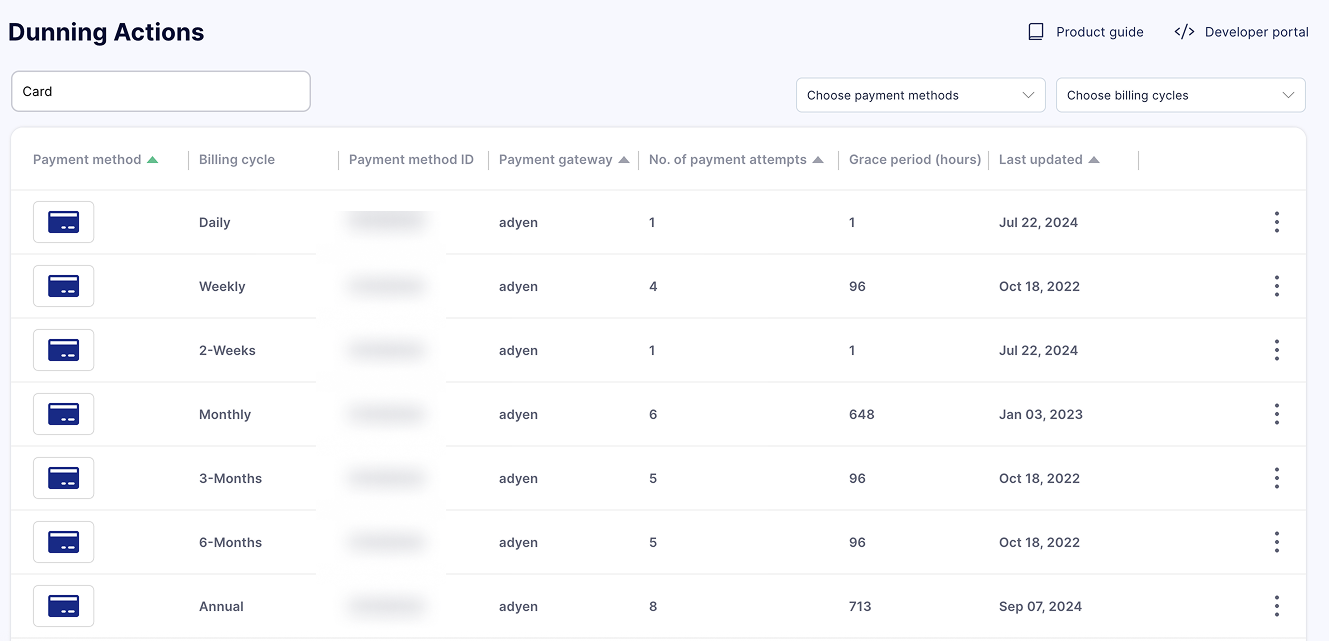Open kebab menu for 6-Months row
1329x641 pixels.
(1277, 542)
